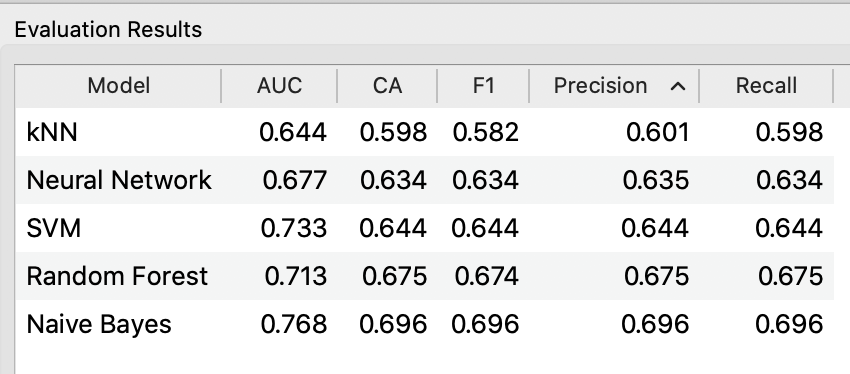This screenshot has width=850, height=374.
Task: Select the Neural Network row
Action: [424, 180]
